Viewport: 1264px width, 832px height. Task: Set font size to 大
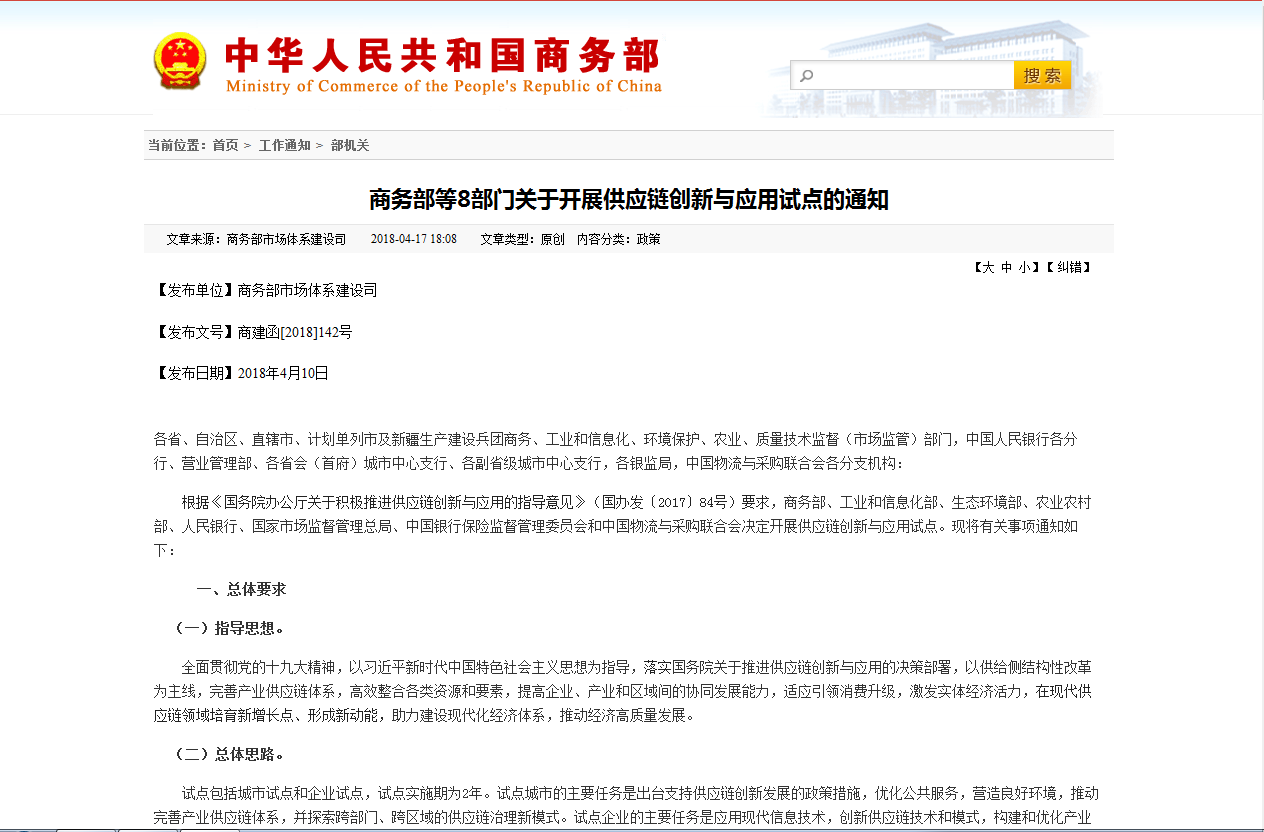988,267
